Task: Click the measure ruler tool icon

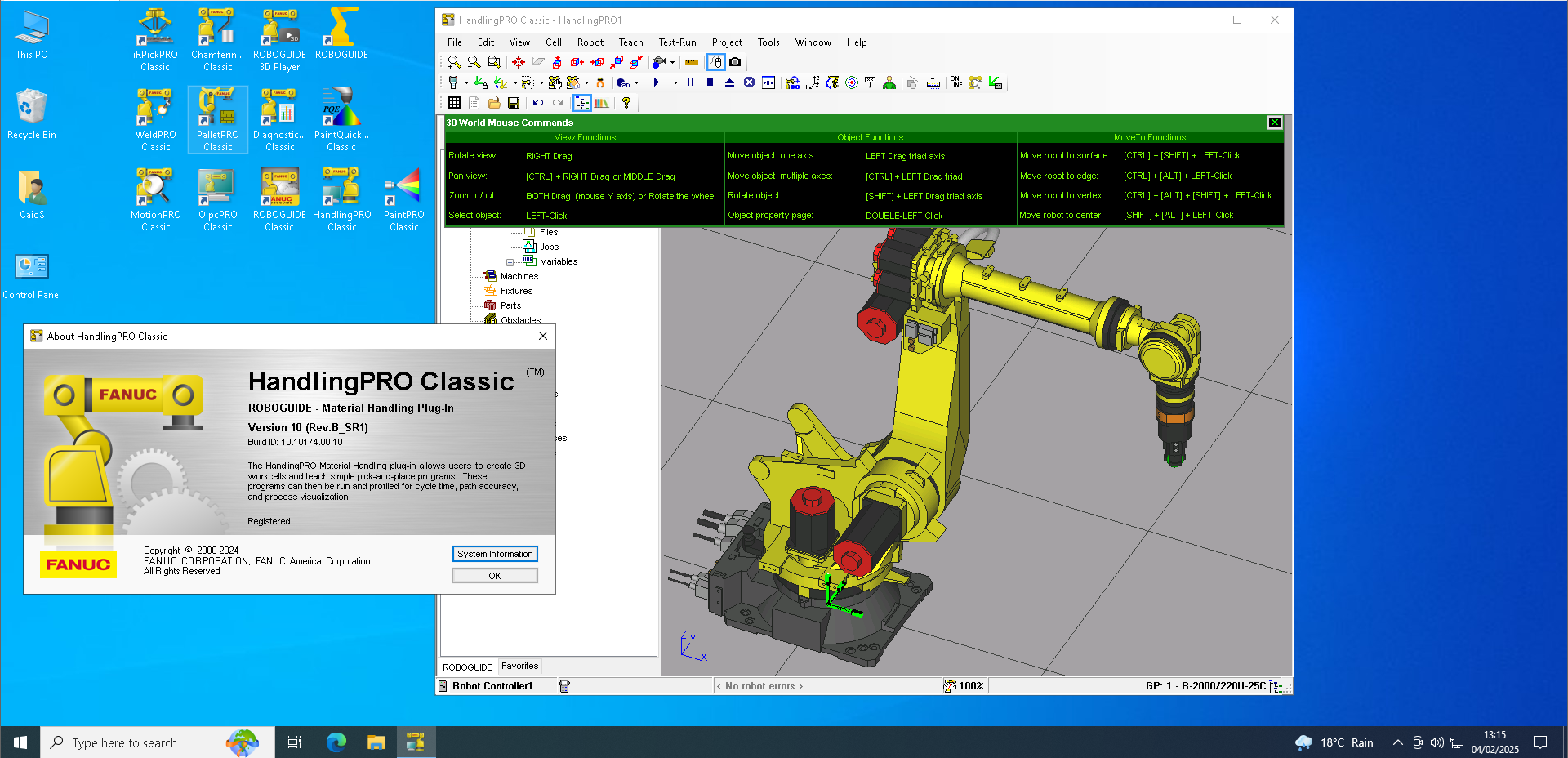Action: tap(692, 62)
